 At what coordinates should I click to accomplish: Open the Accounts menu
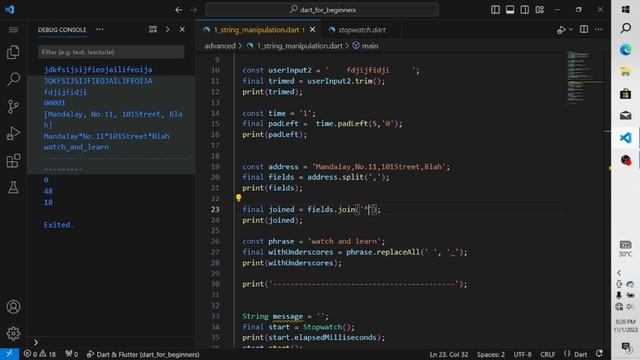pos(13,307)
